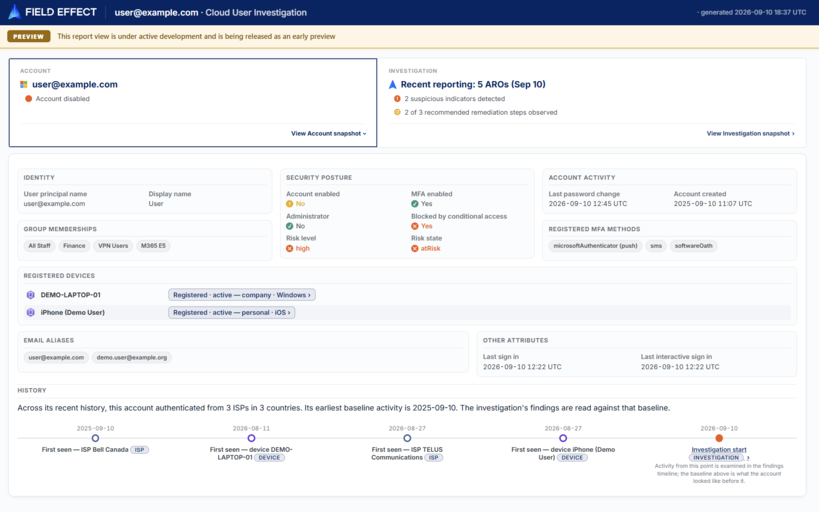Viewport: 819px width, 512px height.
Task: Click the DEMO-LAPTOP-01 device name
Action: coord(71,295)
